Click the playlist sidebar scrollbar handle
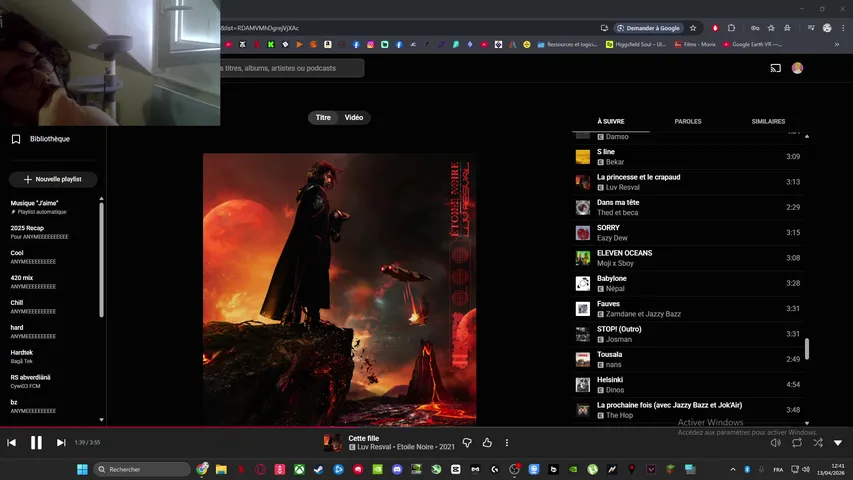853x480 pixels. (x=101, y=260)
